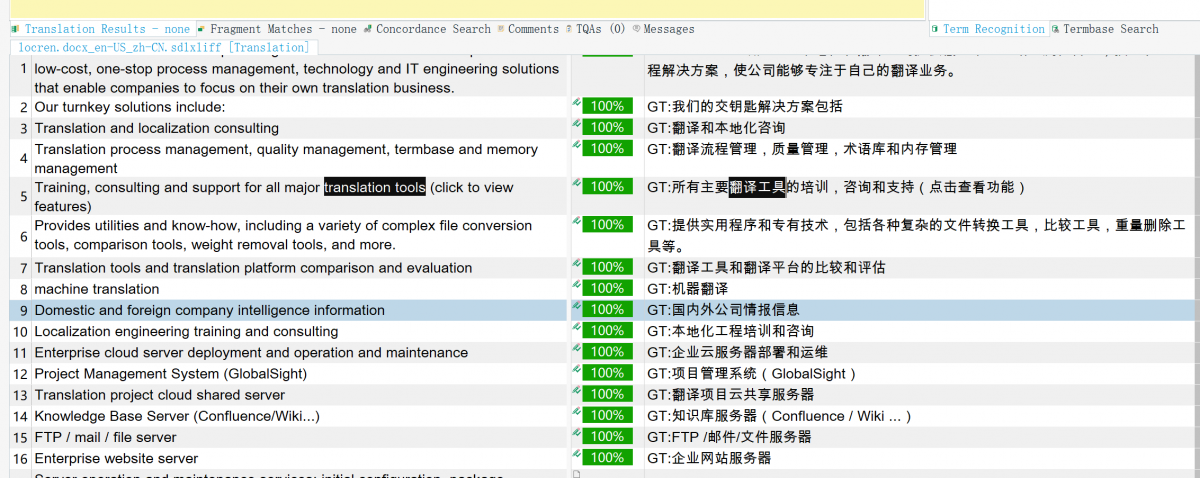Viewport: 1200px width, 478px height.
Task: Click segment 14 translation status pencil icon
Action: pos(577,413)
